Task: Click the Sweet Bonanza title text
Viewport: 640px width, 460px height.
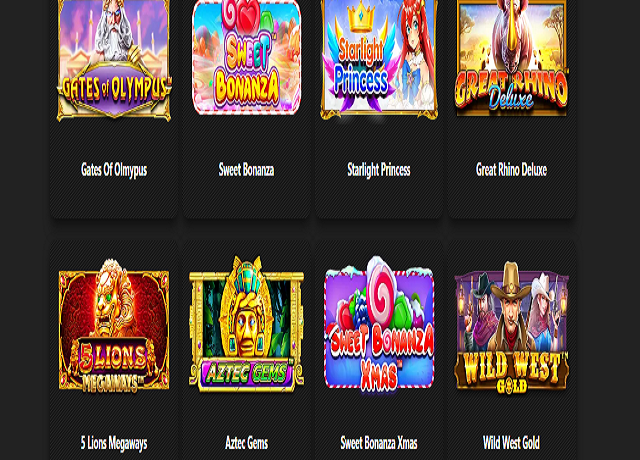Action: 246,169
